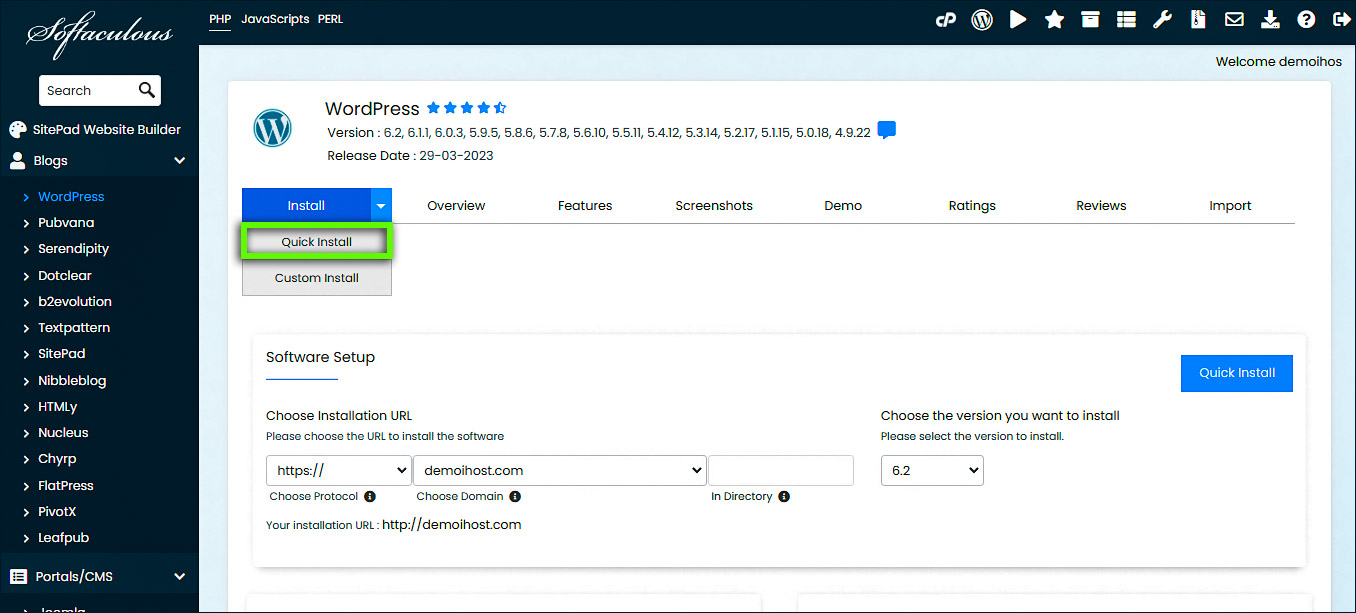This screenshot has width=1356, height=613.
Task: Click the search magnifying glass icon
Action: point(147,90)
